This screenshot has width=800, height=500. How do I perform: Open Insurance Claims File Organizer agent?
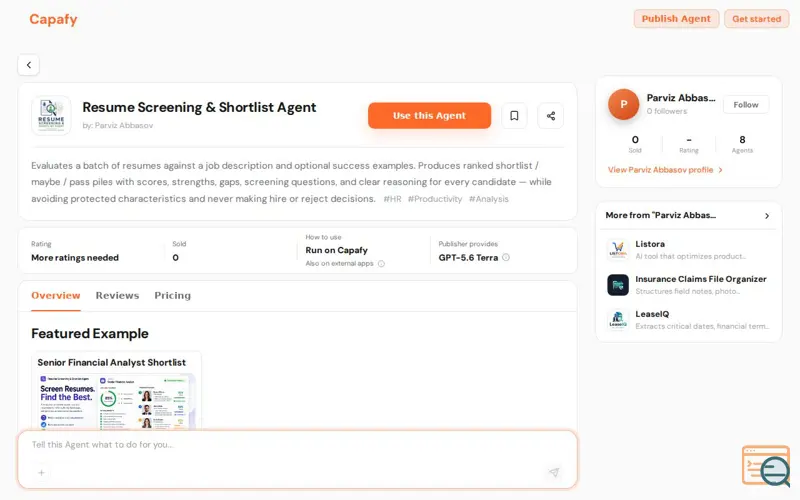tap(689, 285)
